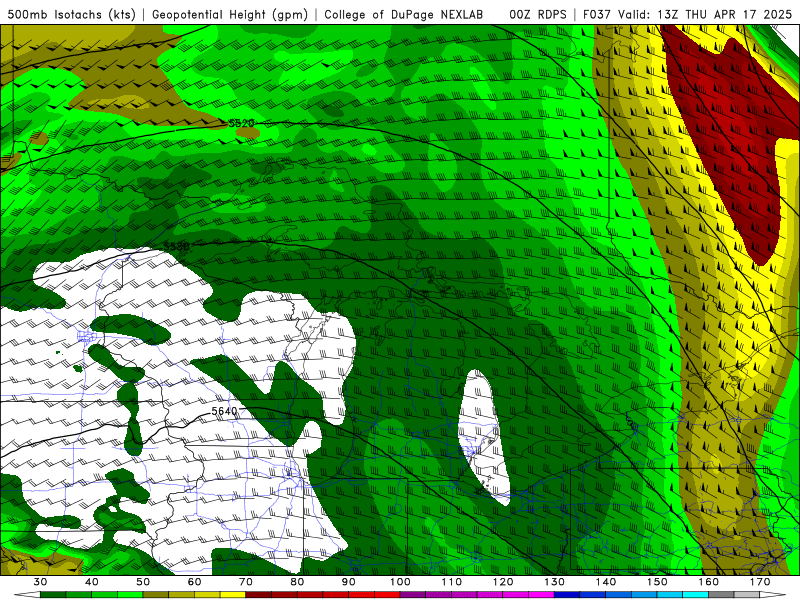Screen dimensions: 800x600
Task: Pick the bright yellow swatch left of 70
Action: [x=233, y=595]
